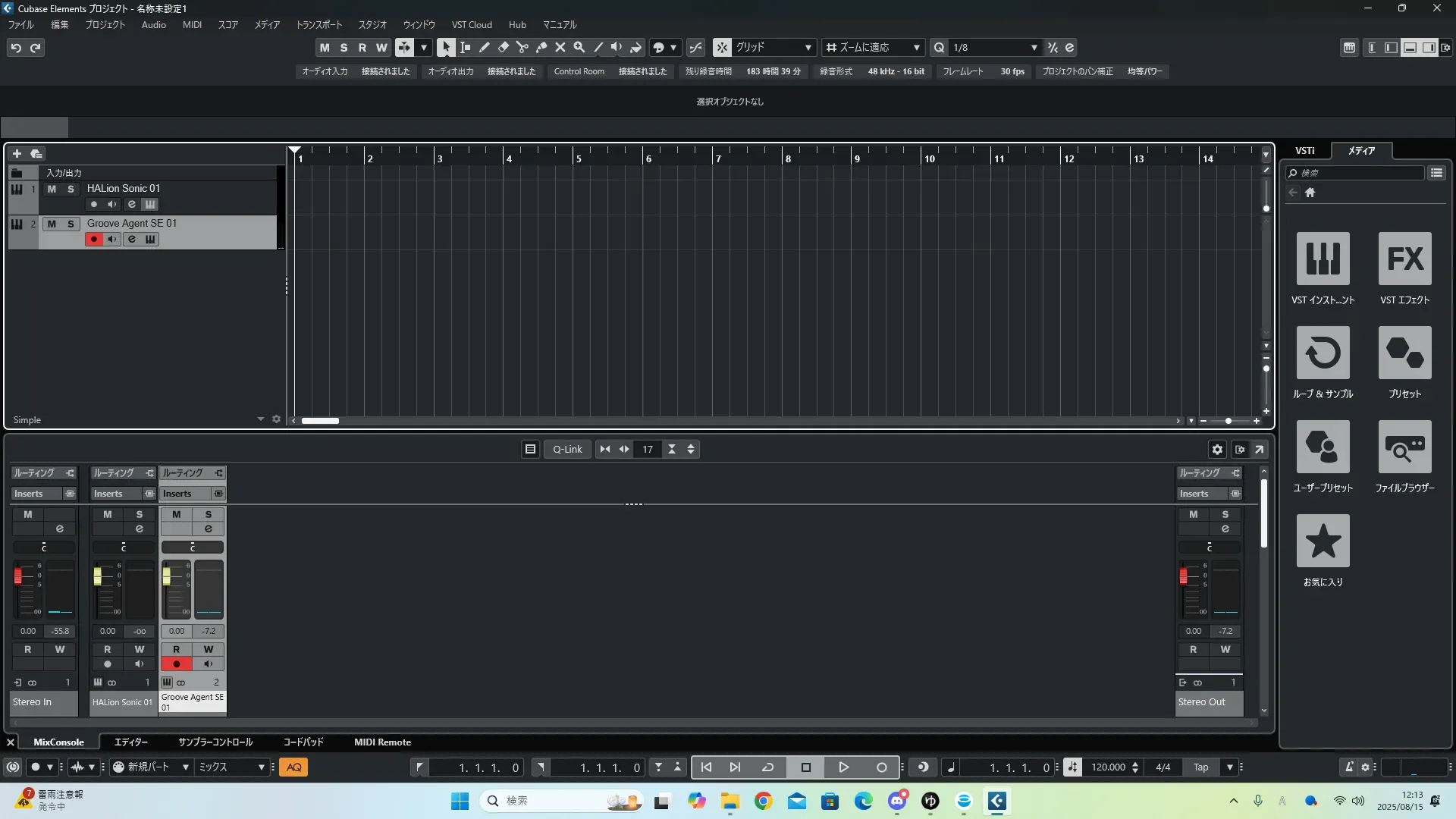Select the Glue tool

[541, 47]
